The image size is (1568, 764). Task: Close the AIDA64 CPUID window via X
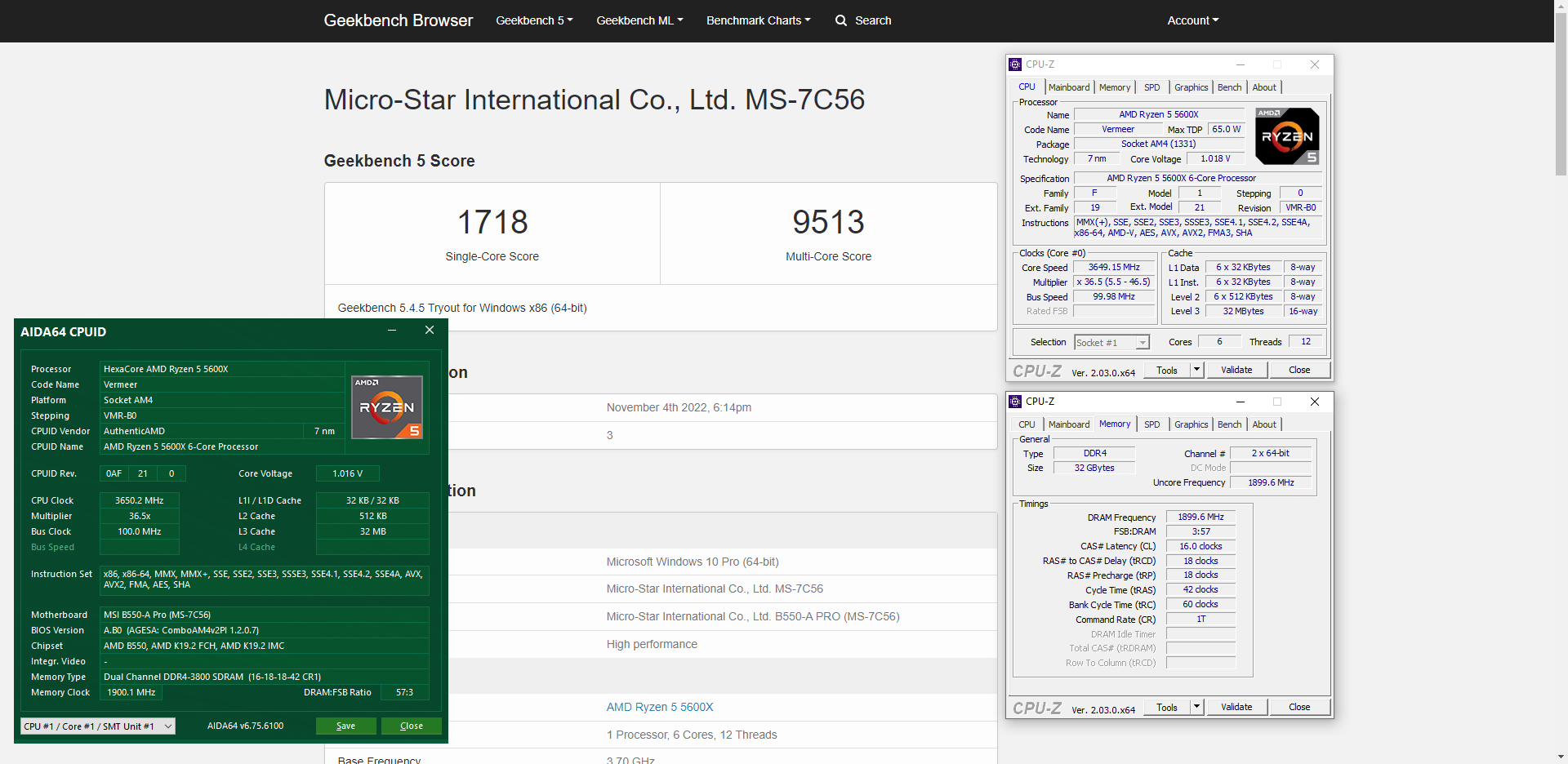coord(430,331)
